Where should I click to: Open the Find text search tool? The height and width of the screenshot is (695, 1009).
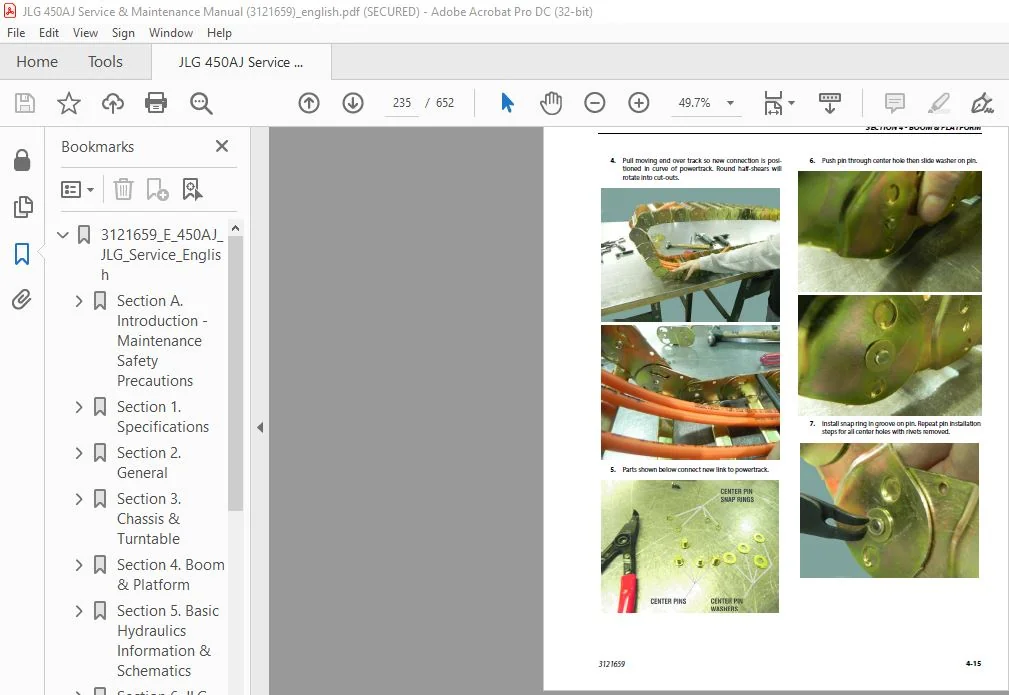coord(201,103)
